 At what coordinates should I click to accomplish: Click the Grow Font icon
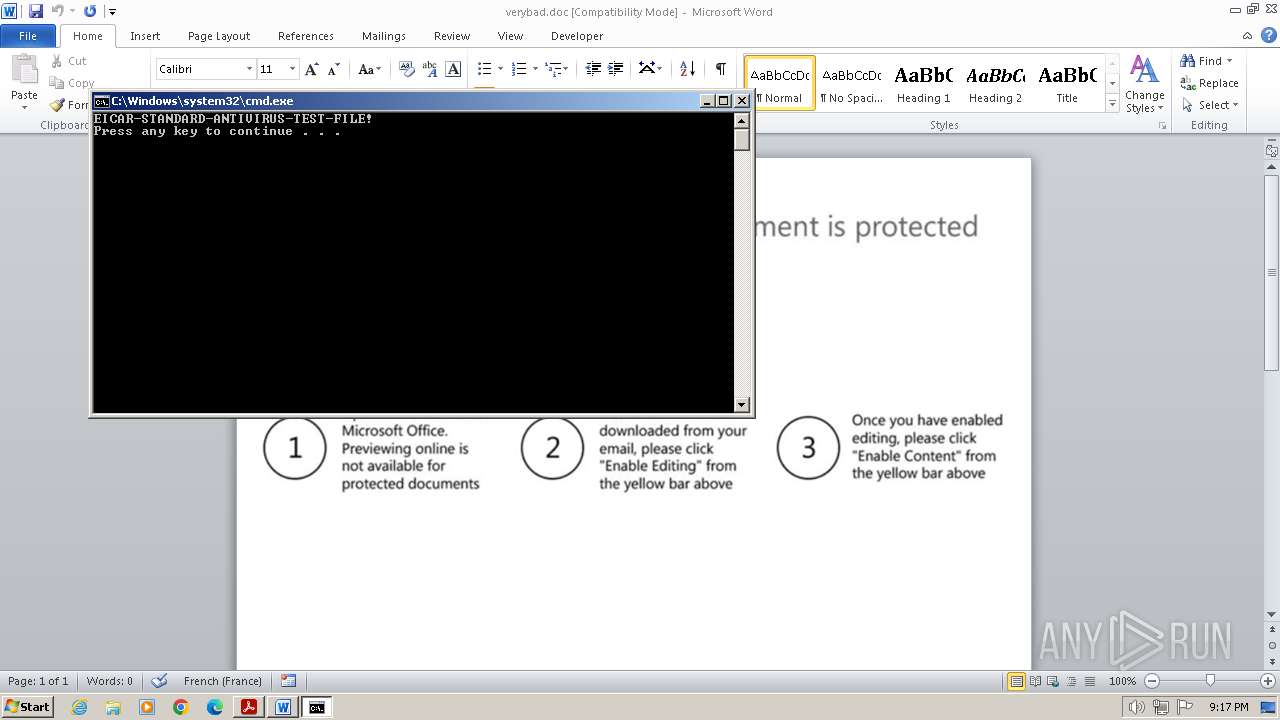point(312,69)
